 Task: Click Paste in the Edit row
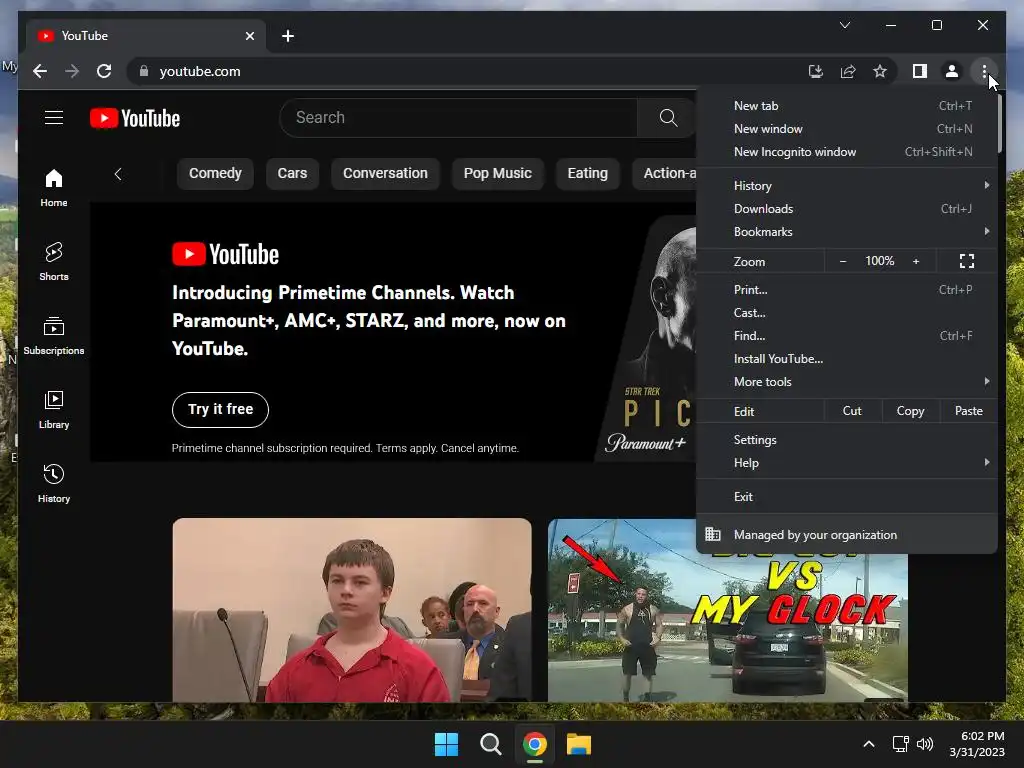pyautogui.click(x=968, y=411)
